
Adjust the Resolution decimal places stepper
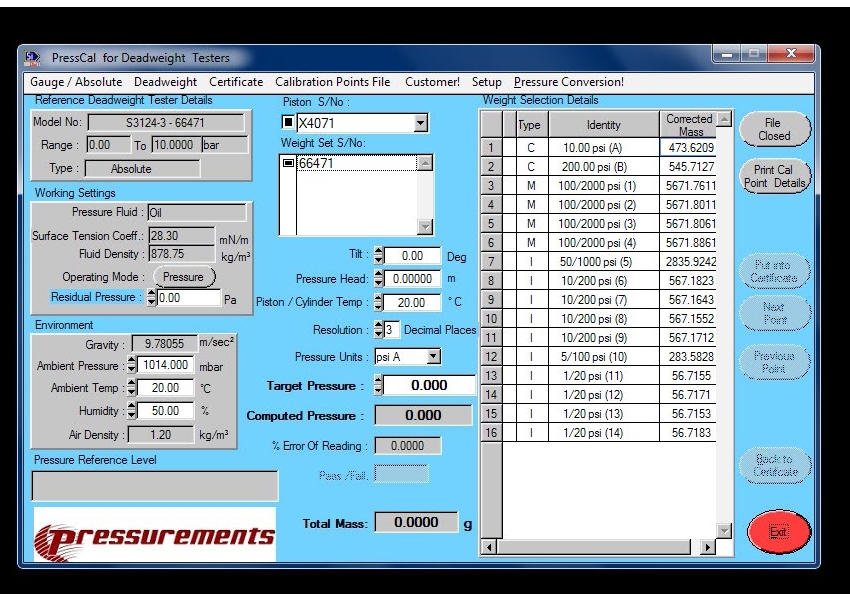(x=379, y=330)
